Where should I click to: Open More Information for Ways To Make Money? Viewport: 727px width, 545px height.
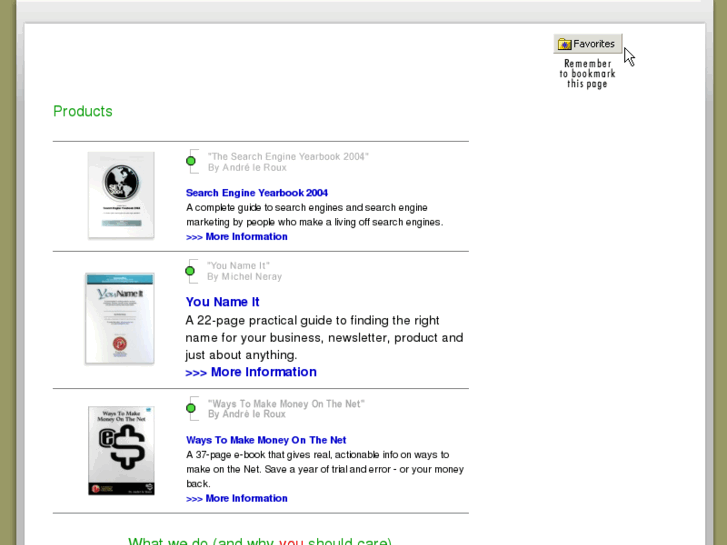[237, 498]
